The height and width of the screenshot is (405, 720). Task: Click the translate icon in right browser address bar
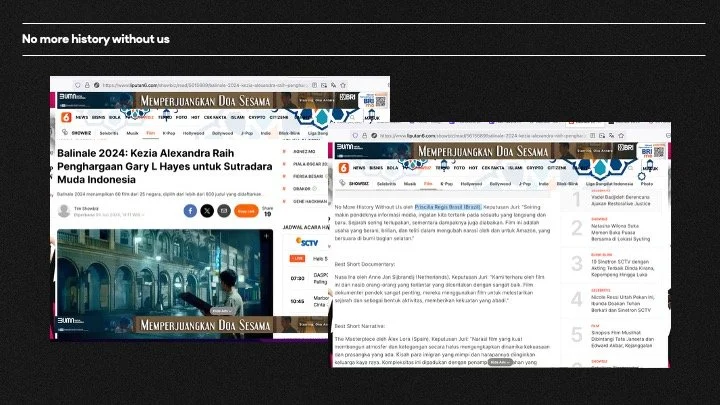click(x=611, y=135)
